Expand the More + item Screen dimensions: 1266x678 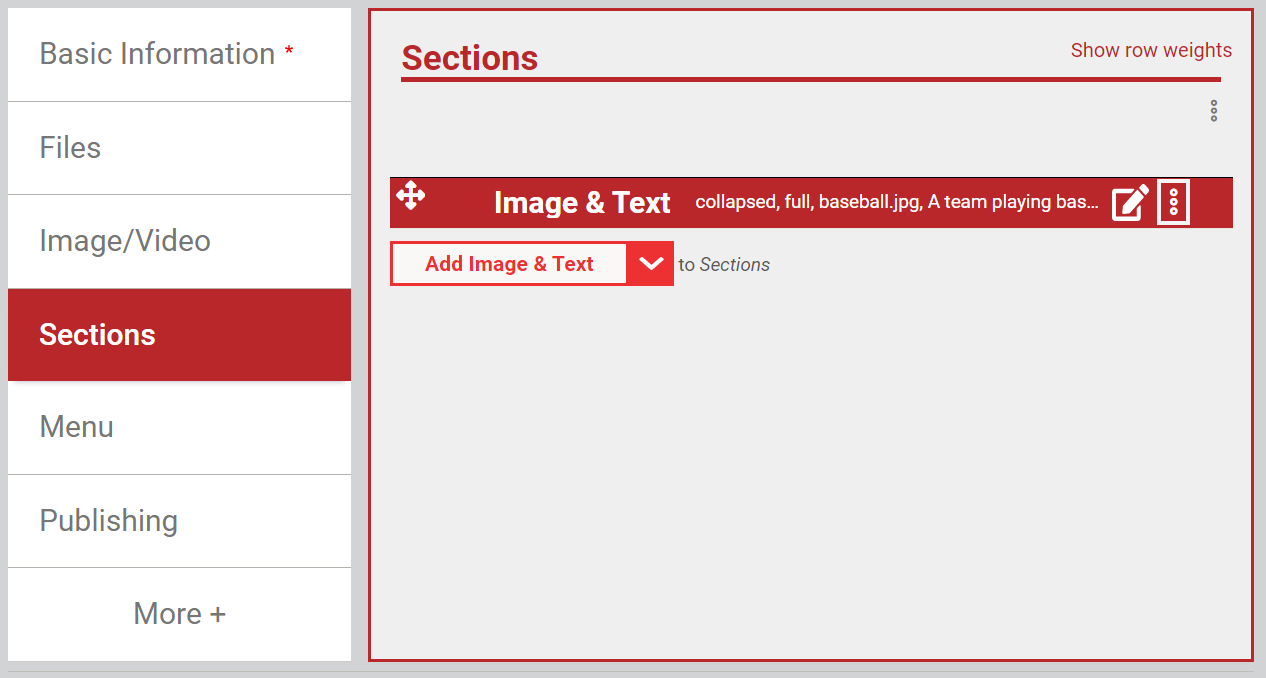click(179, 614)
